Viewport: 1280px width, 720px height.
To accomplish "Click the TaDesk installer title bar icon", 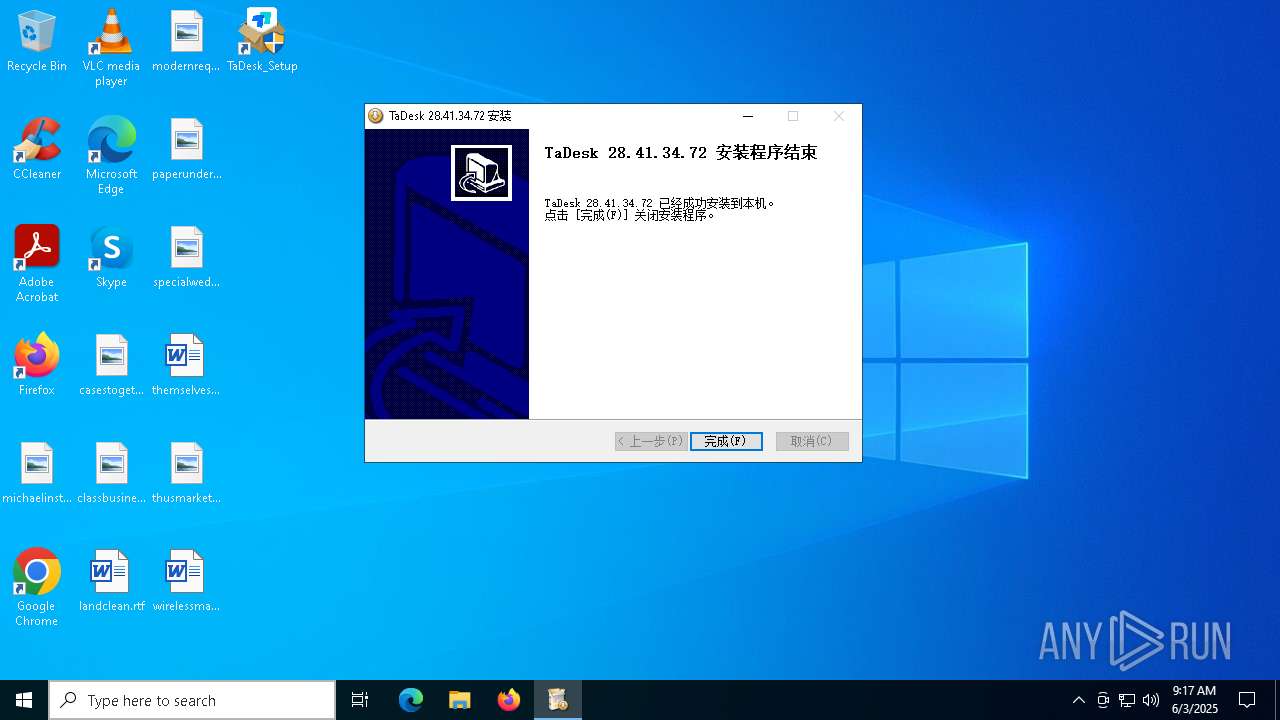I will pos(376,116).
